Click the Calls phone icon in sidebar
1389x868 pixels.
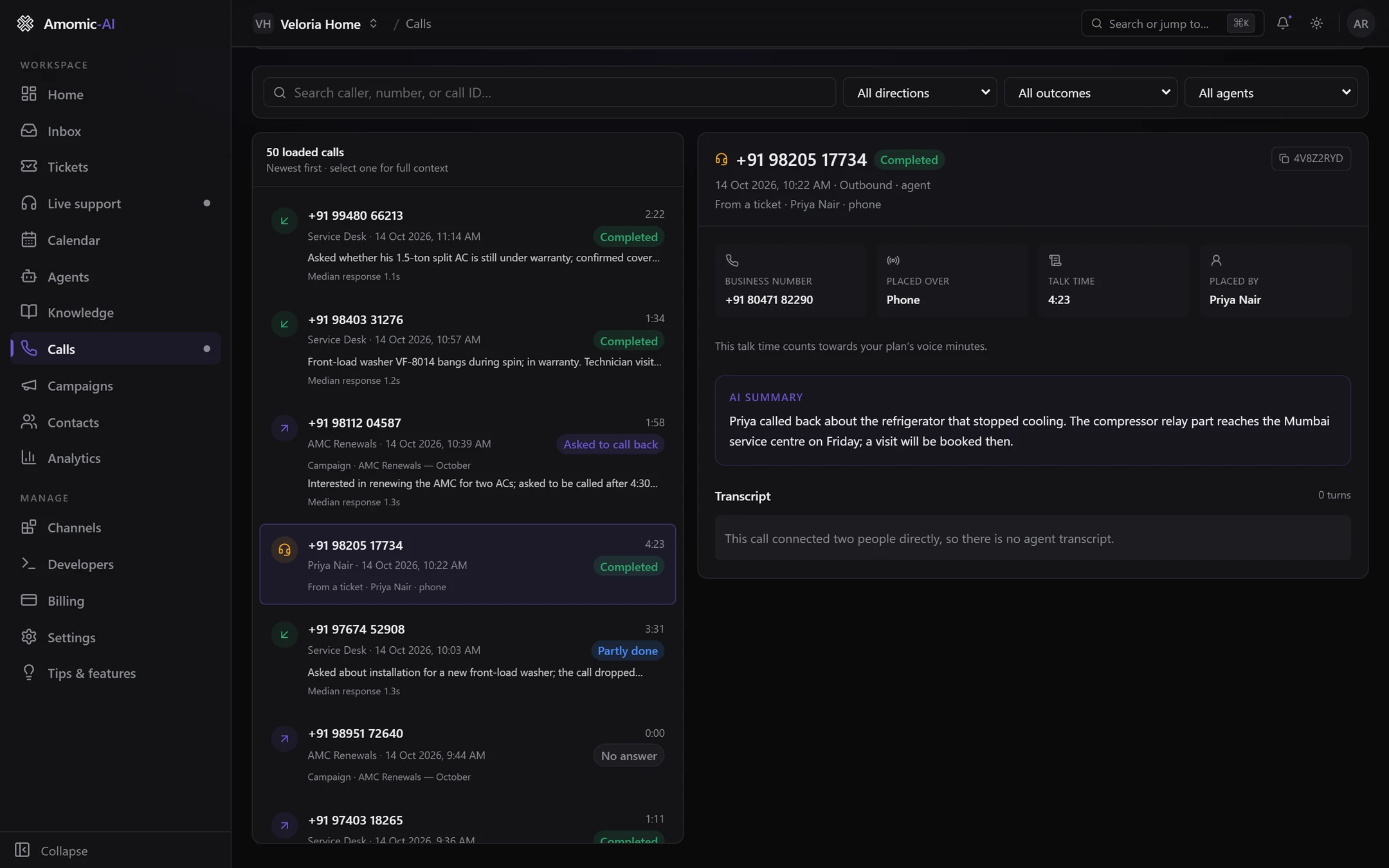coord(28,348)
